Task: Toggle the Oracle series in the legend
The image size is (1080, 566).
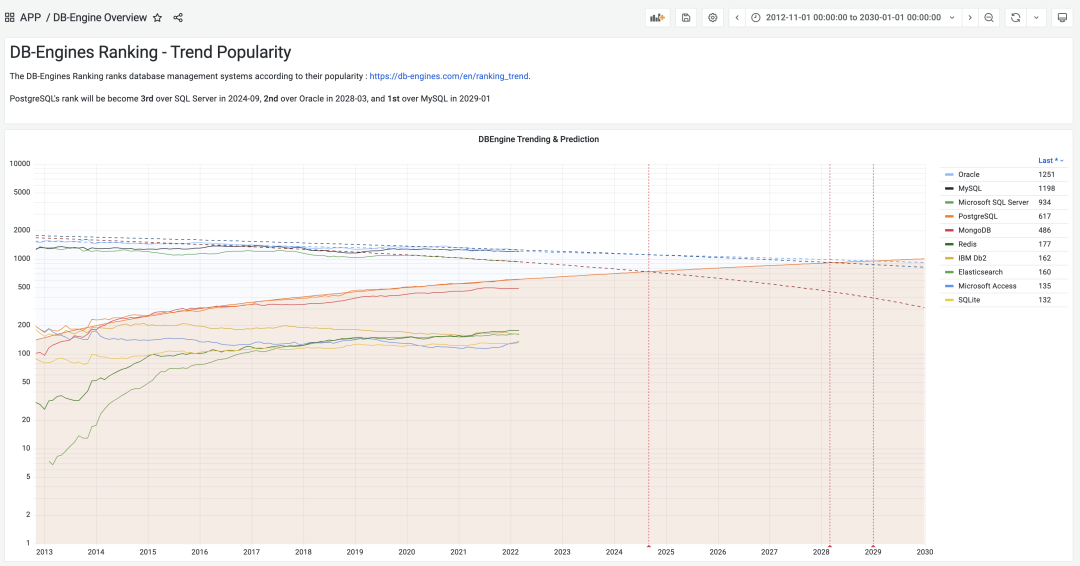Action: [968, 174]
